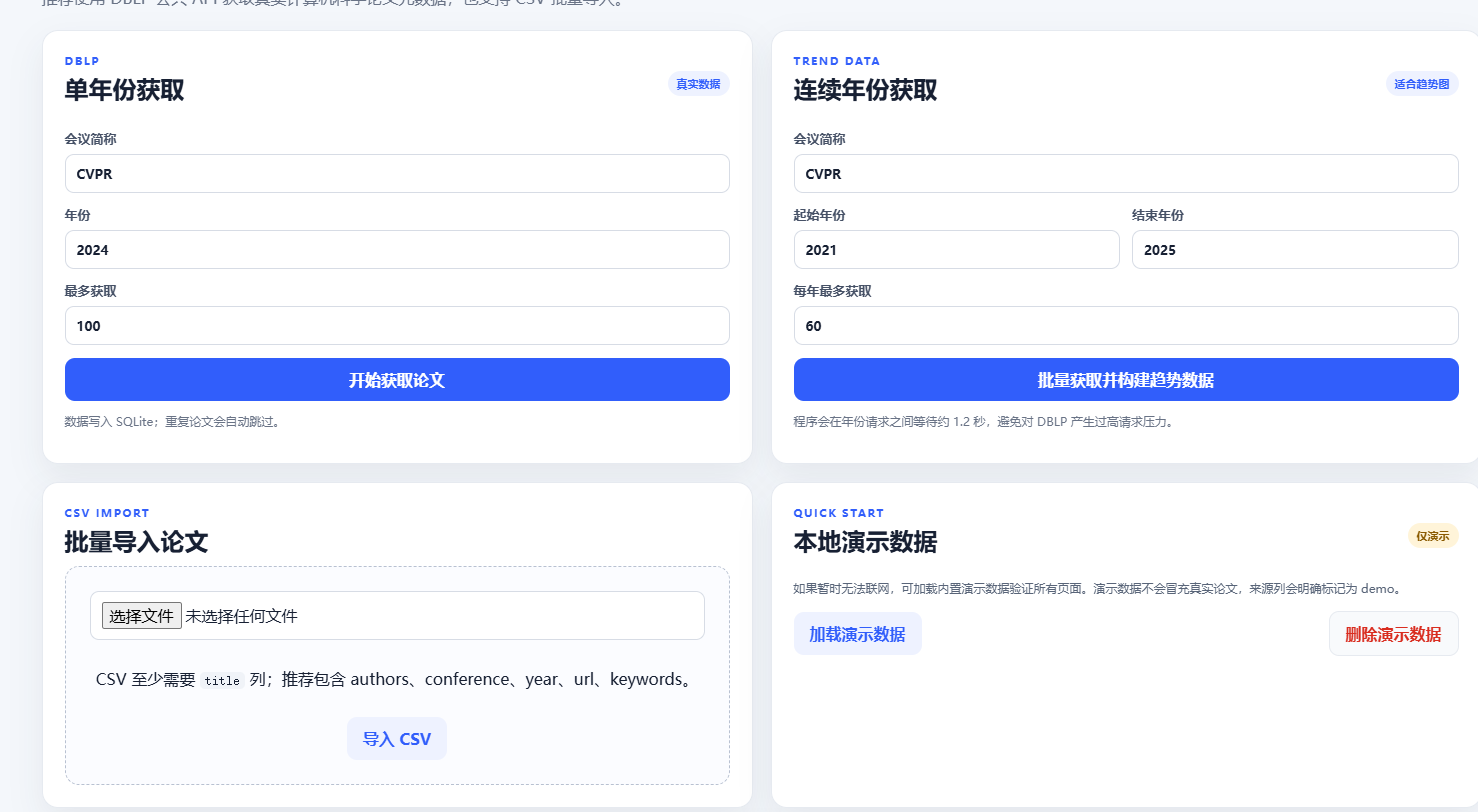Select the 结束年份 label
The width and height of the screenshot is (1478, 812).
click(x=1158, y=215)
